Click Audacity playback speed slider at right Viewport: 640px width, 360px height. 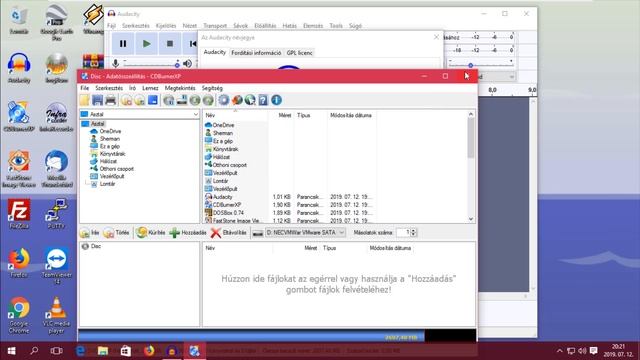(x=480, y=64)
